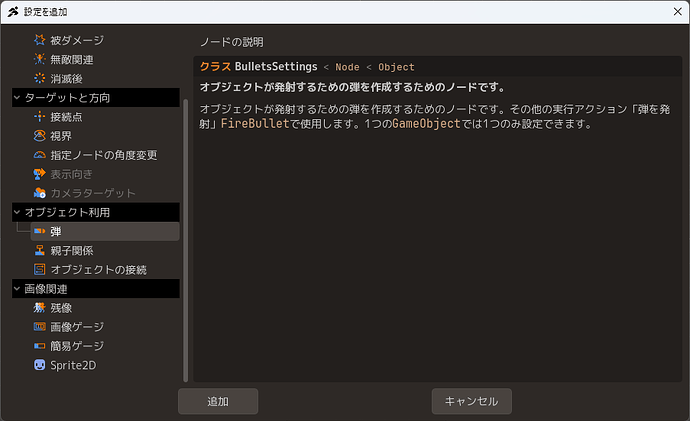Image resolution: width=690 pixels, height=421 pixels.
Task: Select the 簡易ゲージ tree item
Action: point(105,346)
